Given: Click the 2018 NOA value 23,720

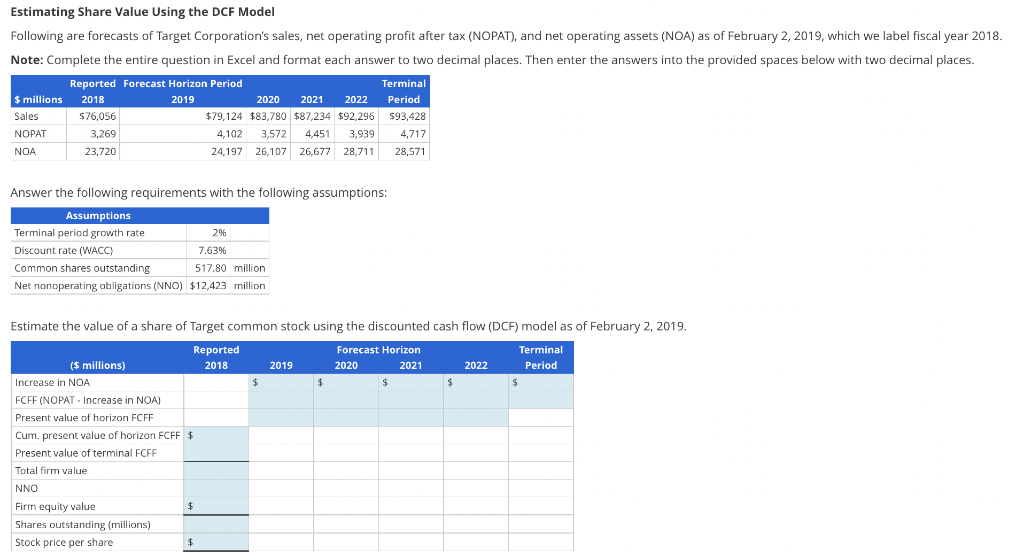Looking at the screenshot, I should point(101,152).
